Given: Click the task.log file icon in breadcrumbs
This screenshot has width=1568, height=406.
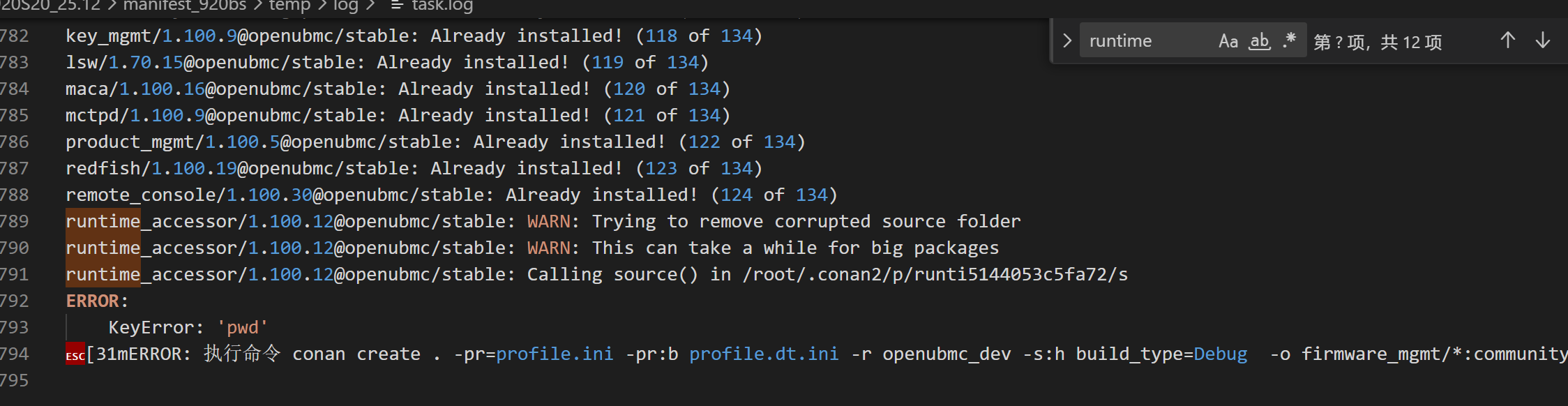Looking at the screenshot, I should pos(397,6).
